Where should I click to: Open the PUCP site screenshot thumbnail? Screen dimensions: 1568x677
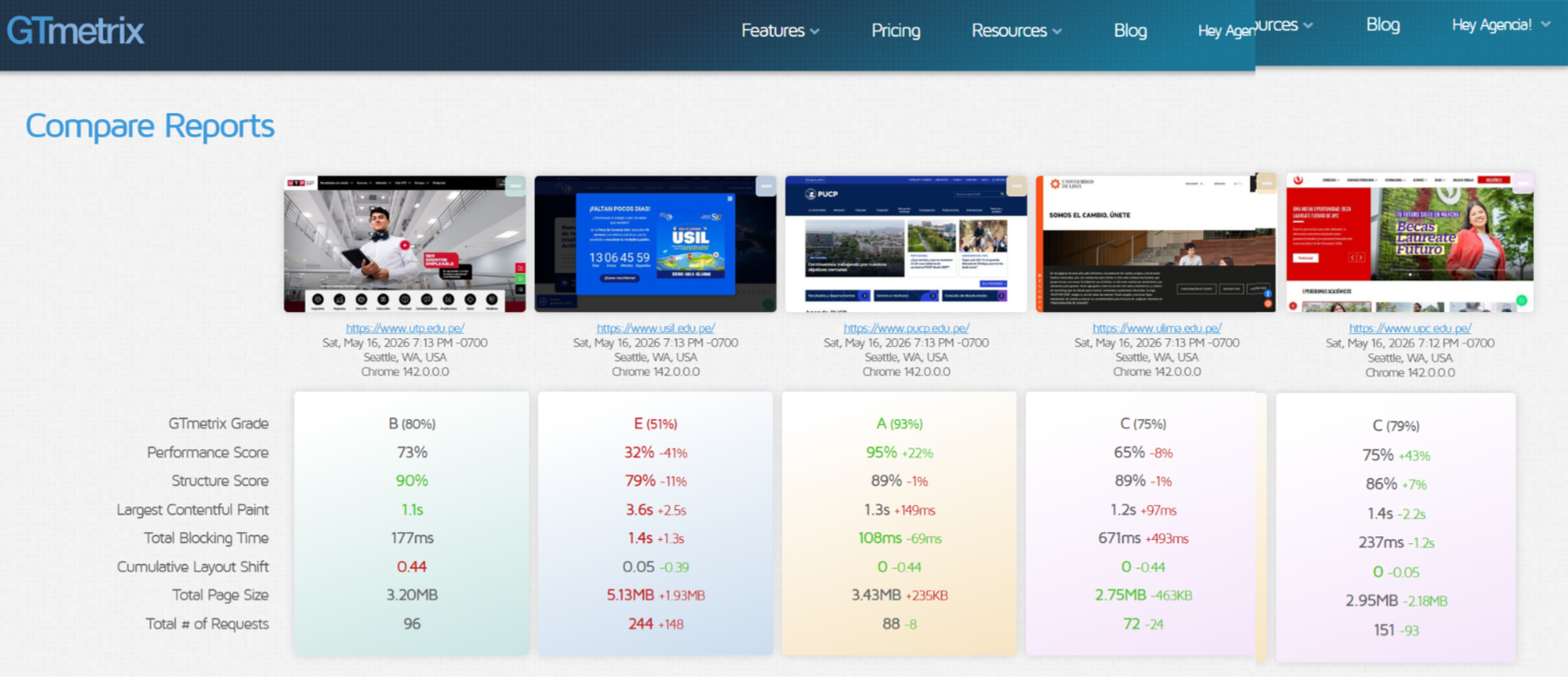click(x=906, y=244)
